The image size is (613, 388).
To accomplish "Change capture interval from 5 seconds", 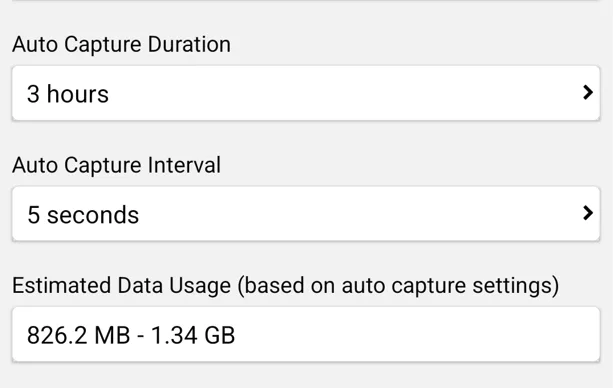I will pos(306,214).
